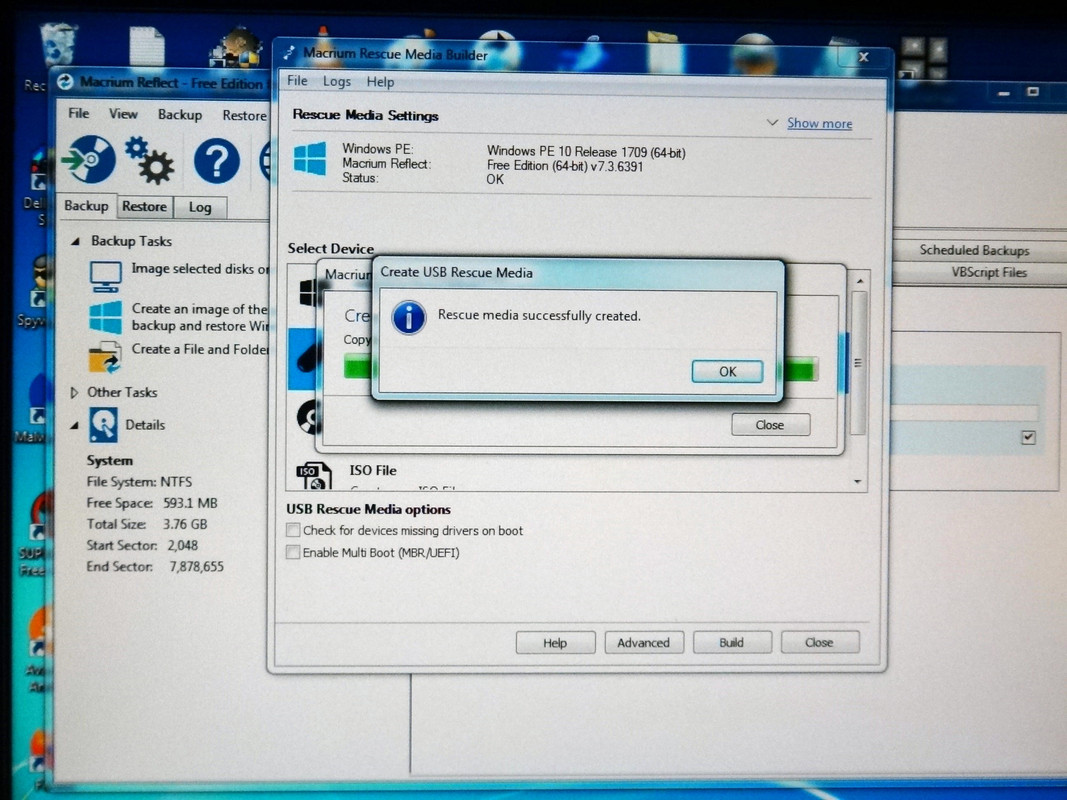Select Image selected disks task text
The image size is (1067, 800).
click(200, 269)
